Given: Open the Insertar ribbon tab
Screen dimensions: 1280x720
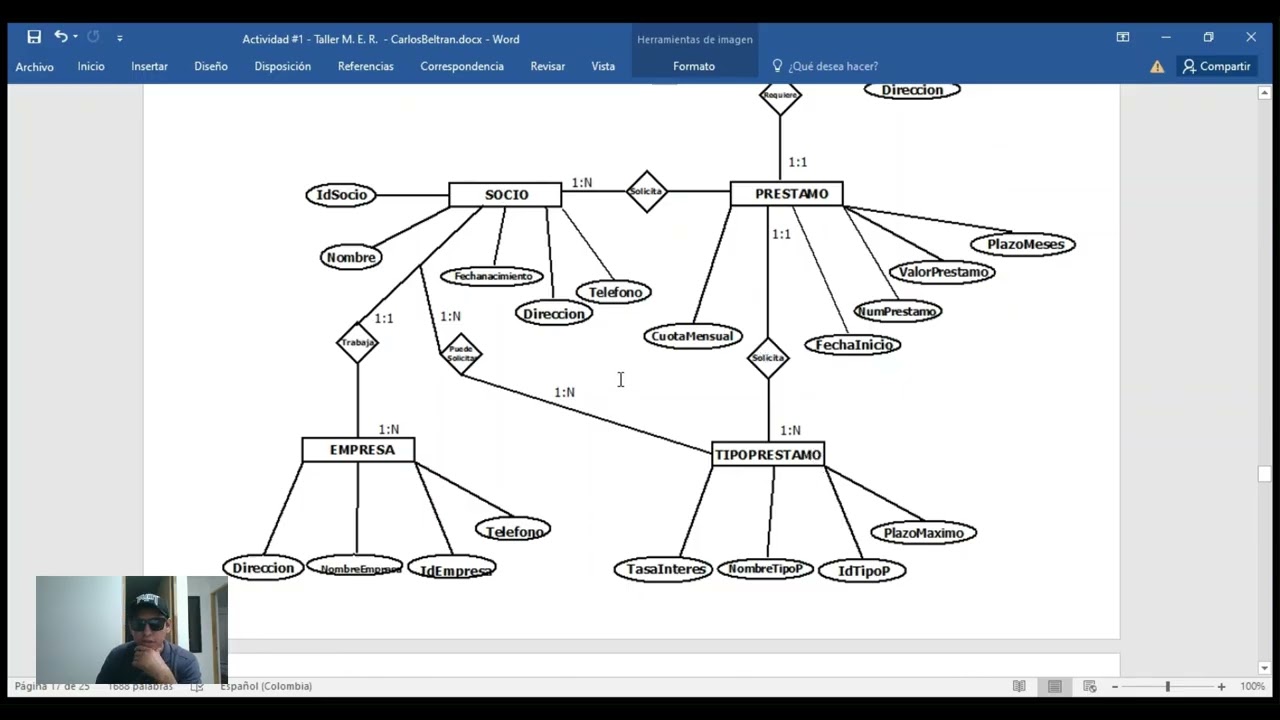Looking at the screenshot, I should (x=149, y=66).
